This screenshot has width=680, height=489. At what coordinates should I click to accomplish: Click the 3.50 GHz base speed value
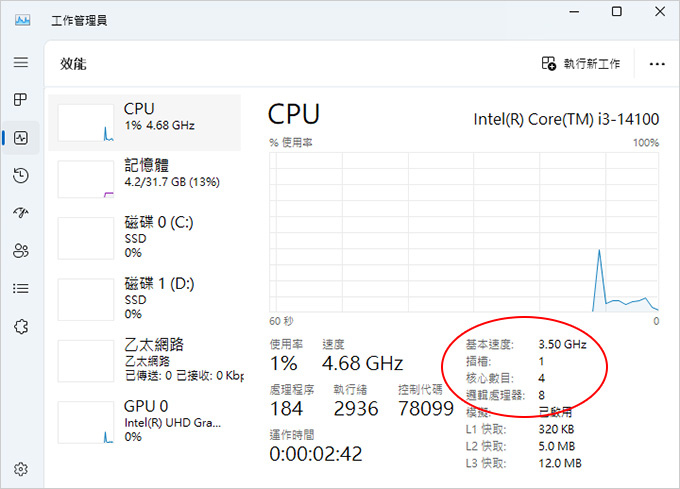(x=562, y=344)
